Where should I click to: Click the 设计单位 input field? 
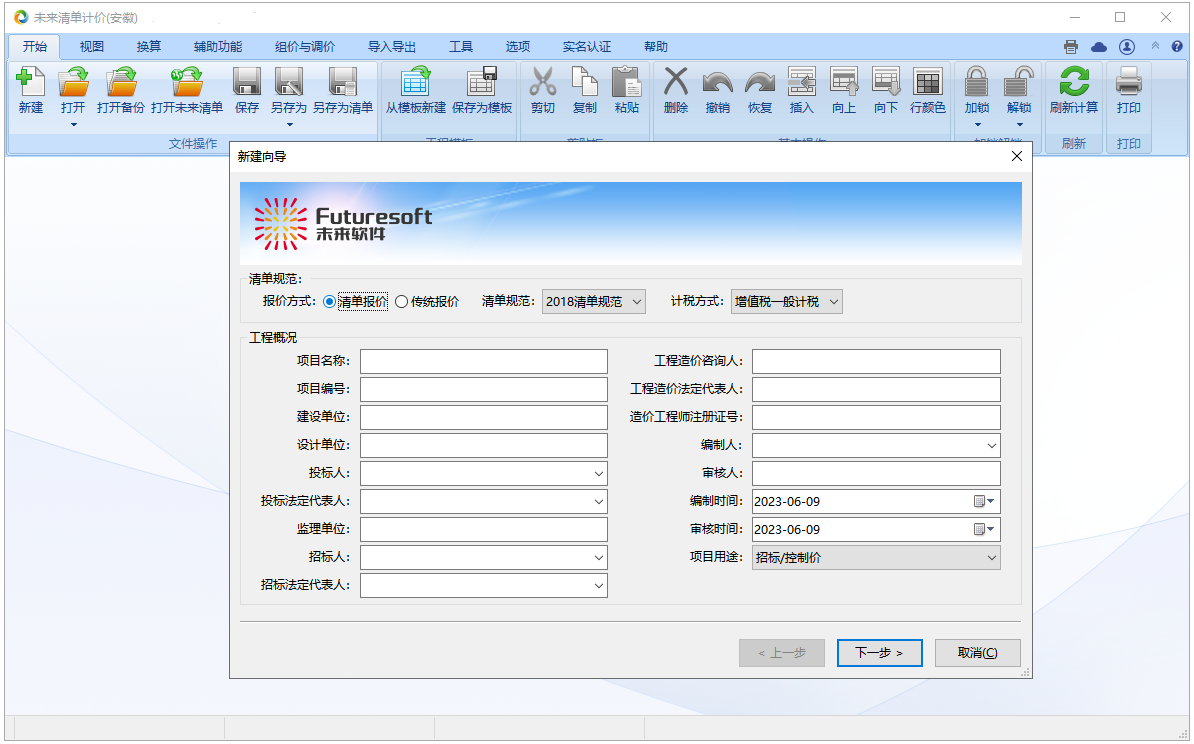pos(484,445)
